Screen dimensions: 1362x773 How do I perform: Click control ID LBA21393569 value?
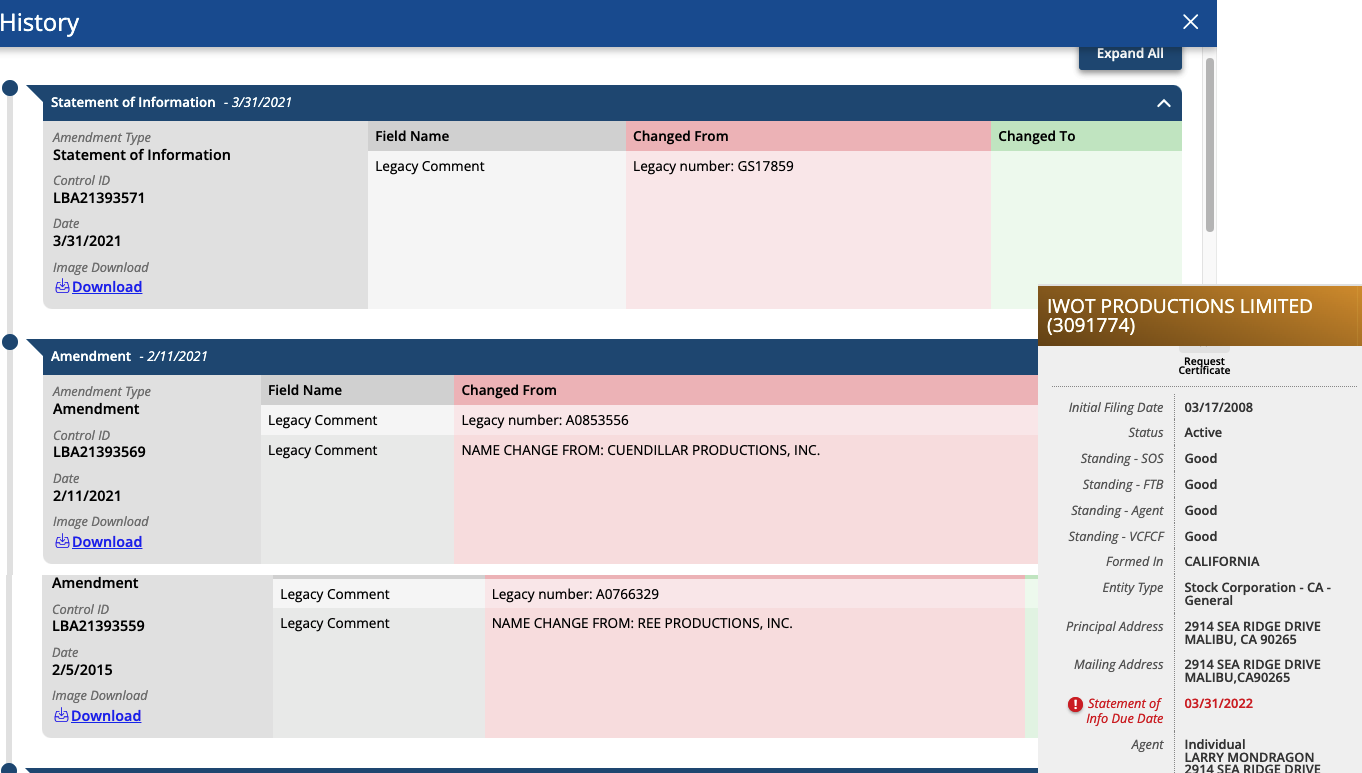99,452
